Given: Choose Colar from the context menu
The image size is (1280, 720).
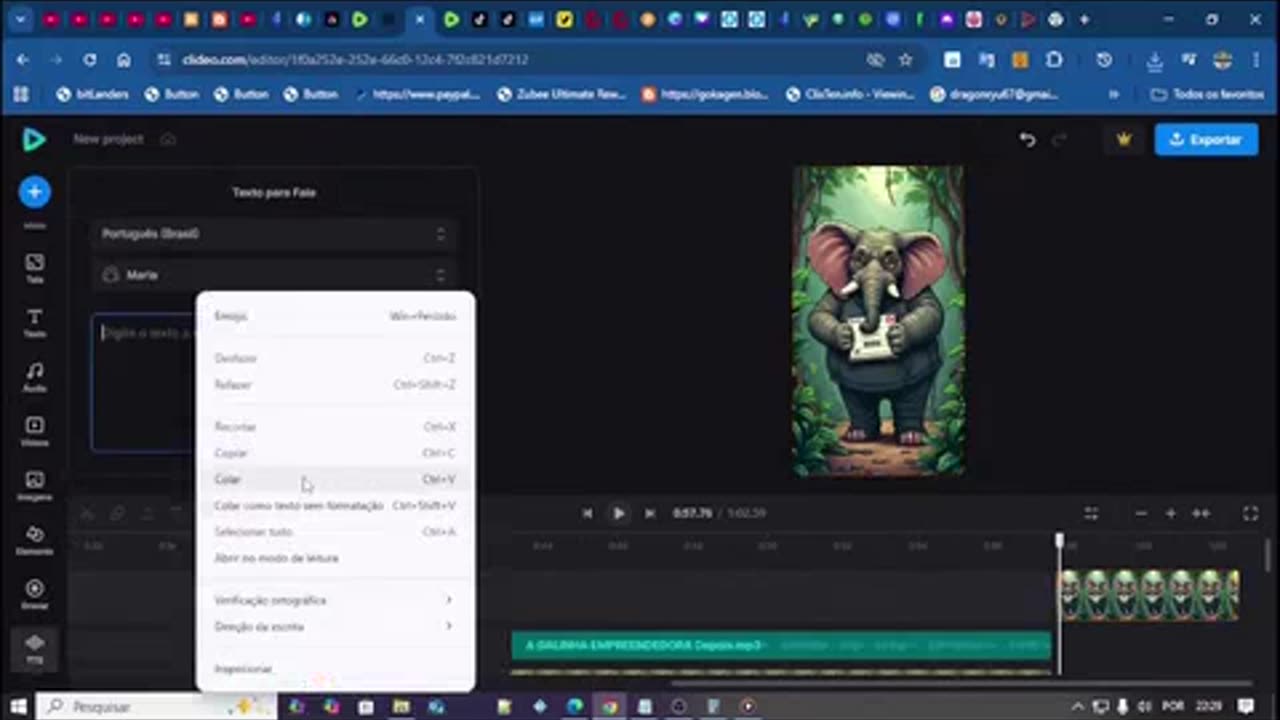Looking at the screenshot, I should (x=335, y=479).
